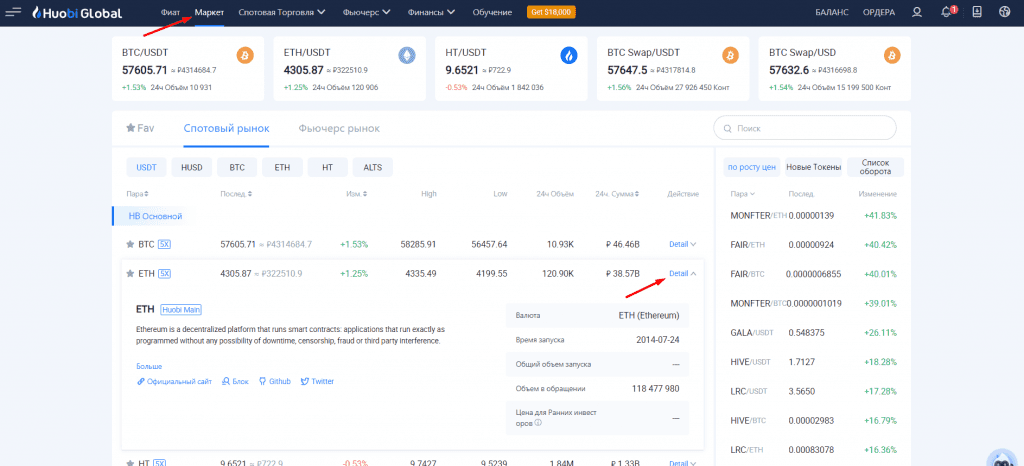1024x466 pixels.
Task: Click the app download icon in header
Action: (977, 12)
